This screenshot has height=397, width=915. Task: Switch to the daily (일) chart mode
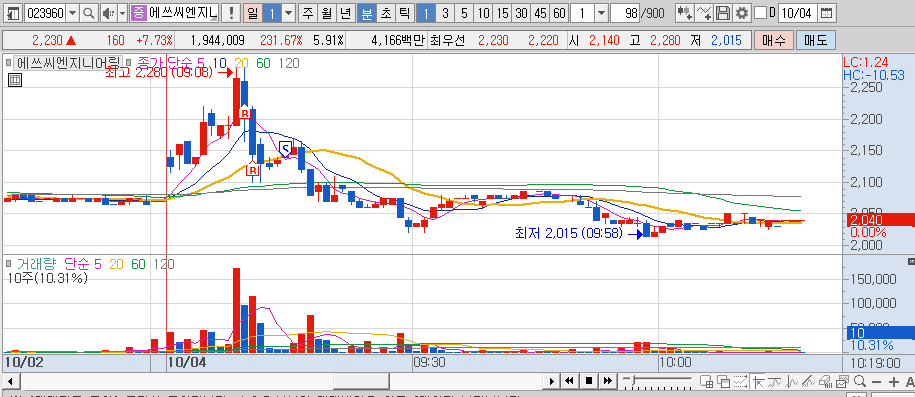click(252, 12)
